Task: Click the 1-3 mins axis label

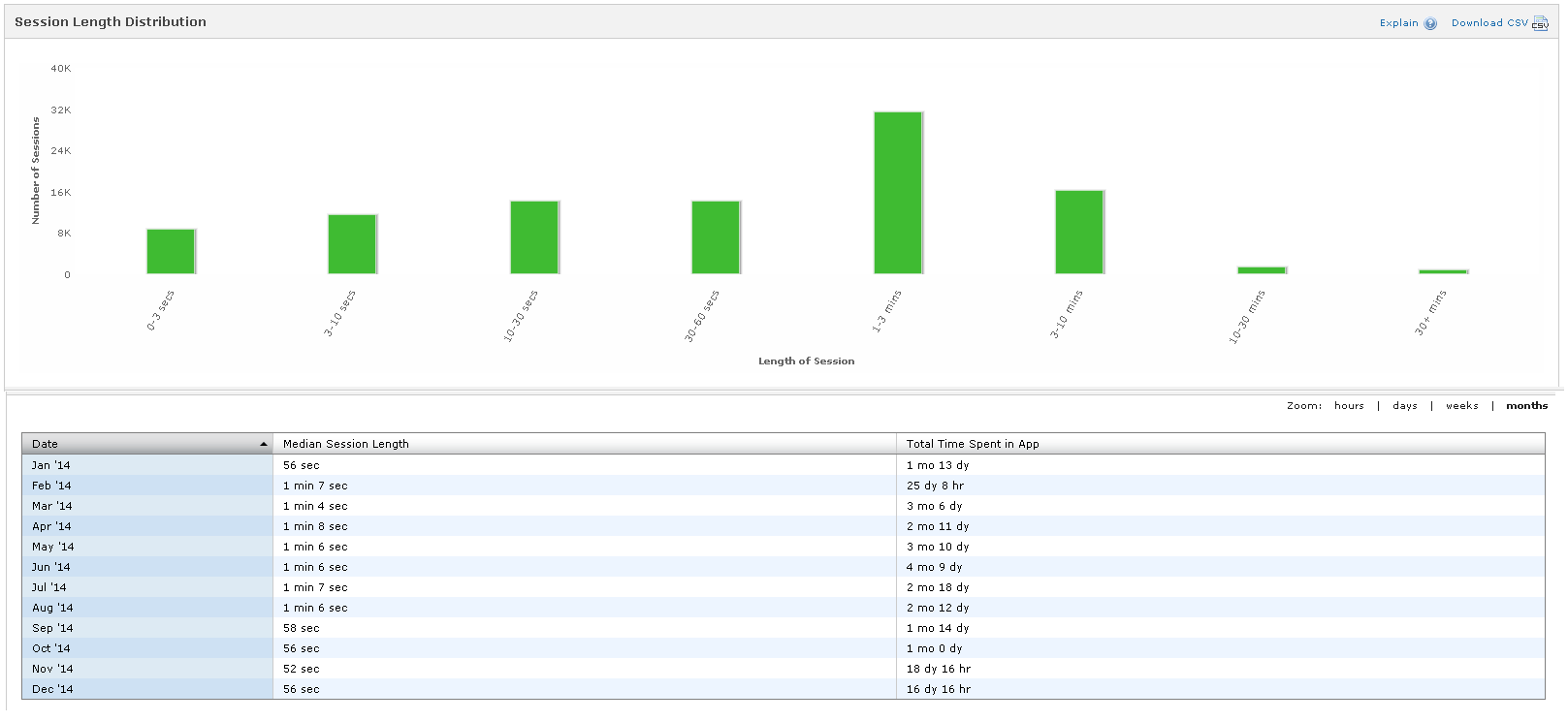Action: [x=886, y=311]
